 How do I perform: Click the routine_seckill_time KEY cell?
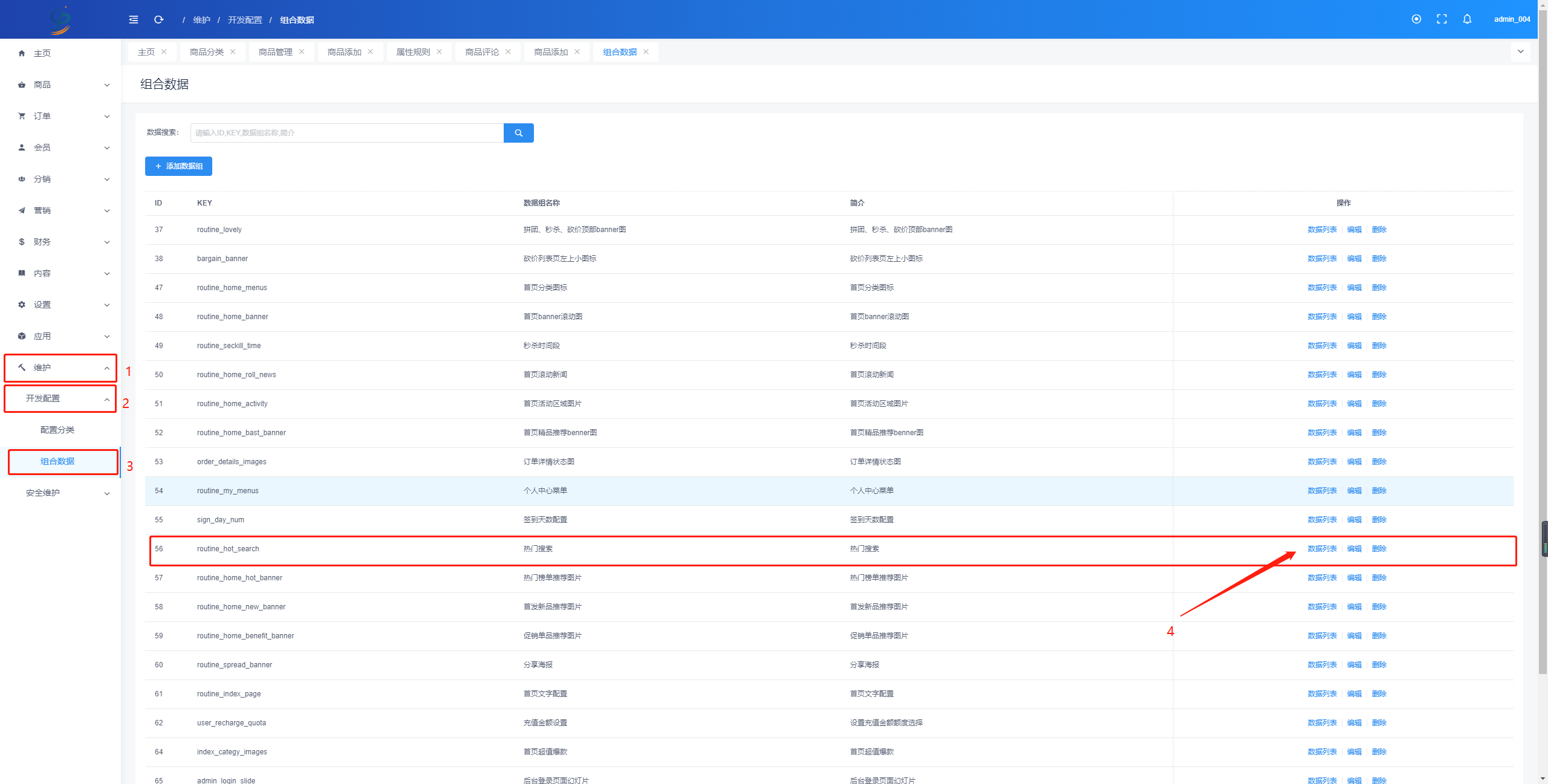229,346
